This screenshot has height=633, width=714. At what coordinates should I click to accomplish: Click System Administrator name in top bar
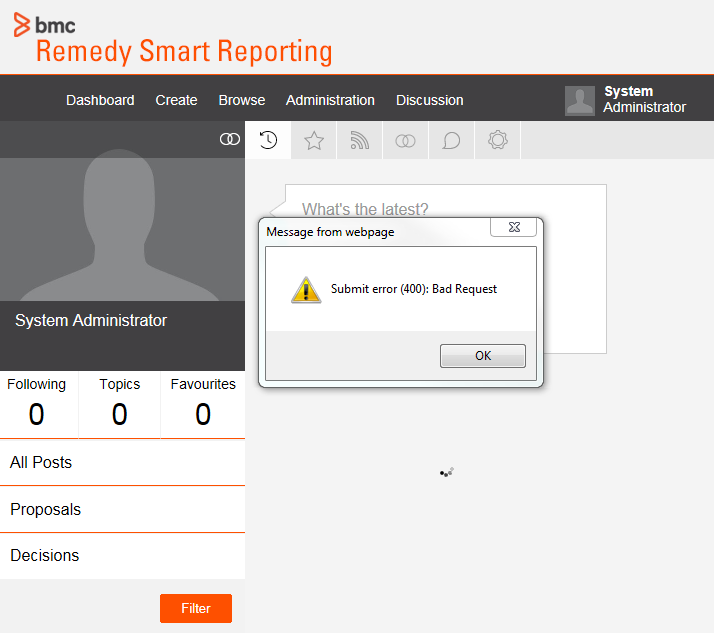(x=644, y=99)
